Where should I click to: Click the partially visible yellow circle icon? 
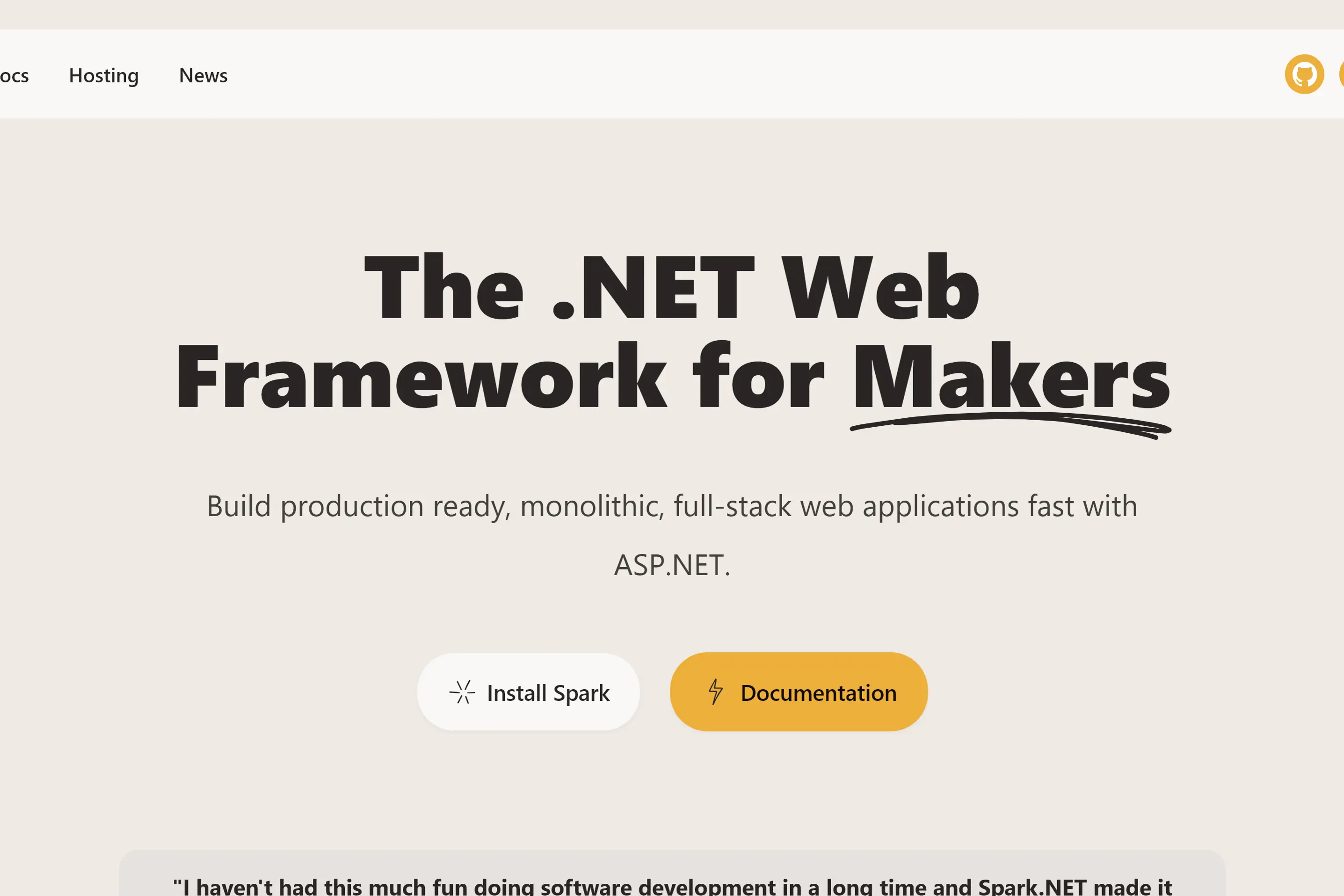tap(1341, 74)
